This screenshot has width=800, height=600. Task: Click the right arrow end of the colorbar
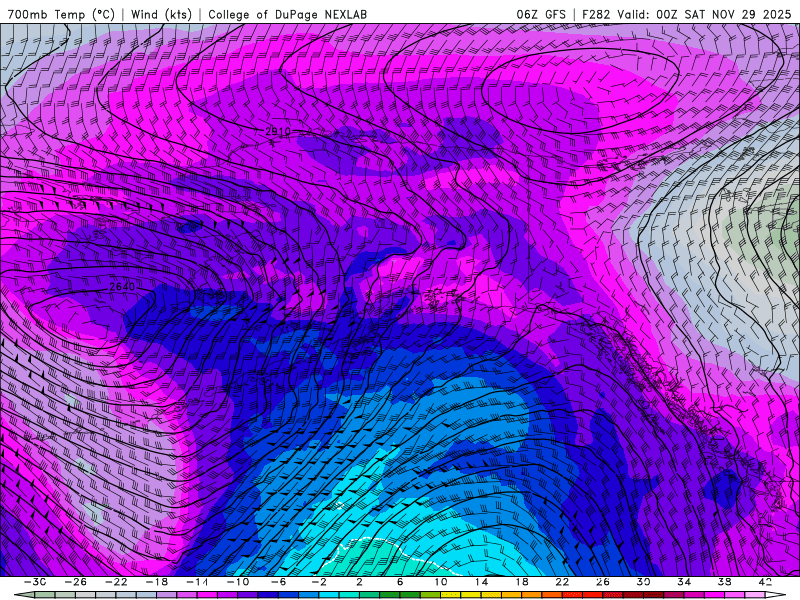(x=776, y=595)
